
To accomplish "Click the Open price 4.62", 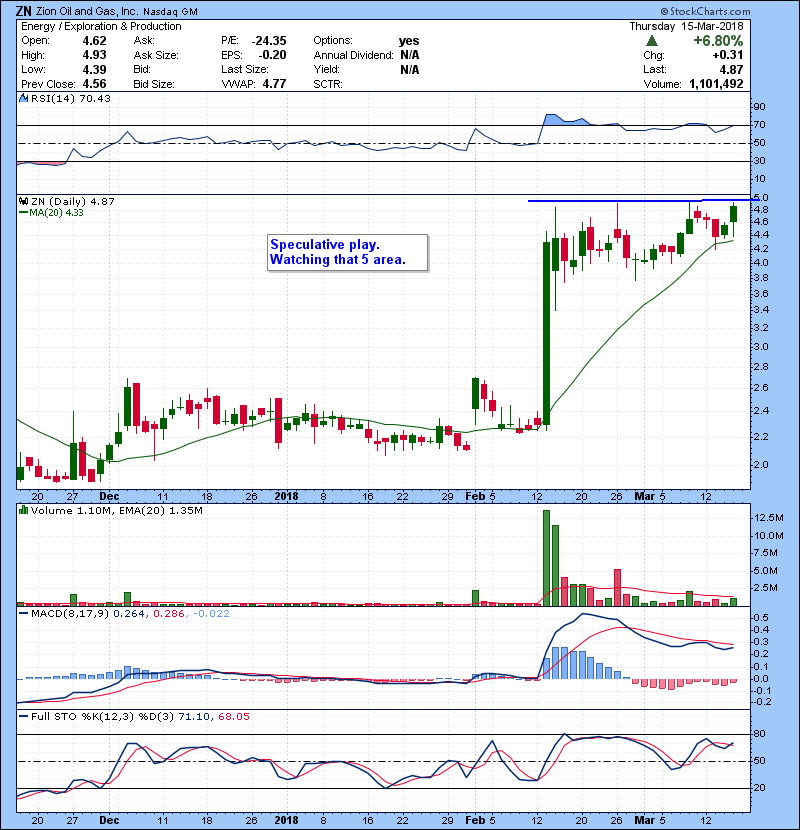I will pyautogui.click(x=94, y=41).
